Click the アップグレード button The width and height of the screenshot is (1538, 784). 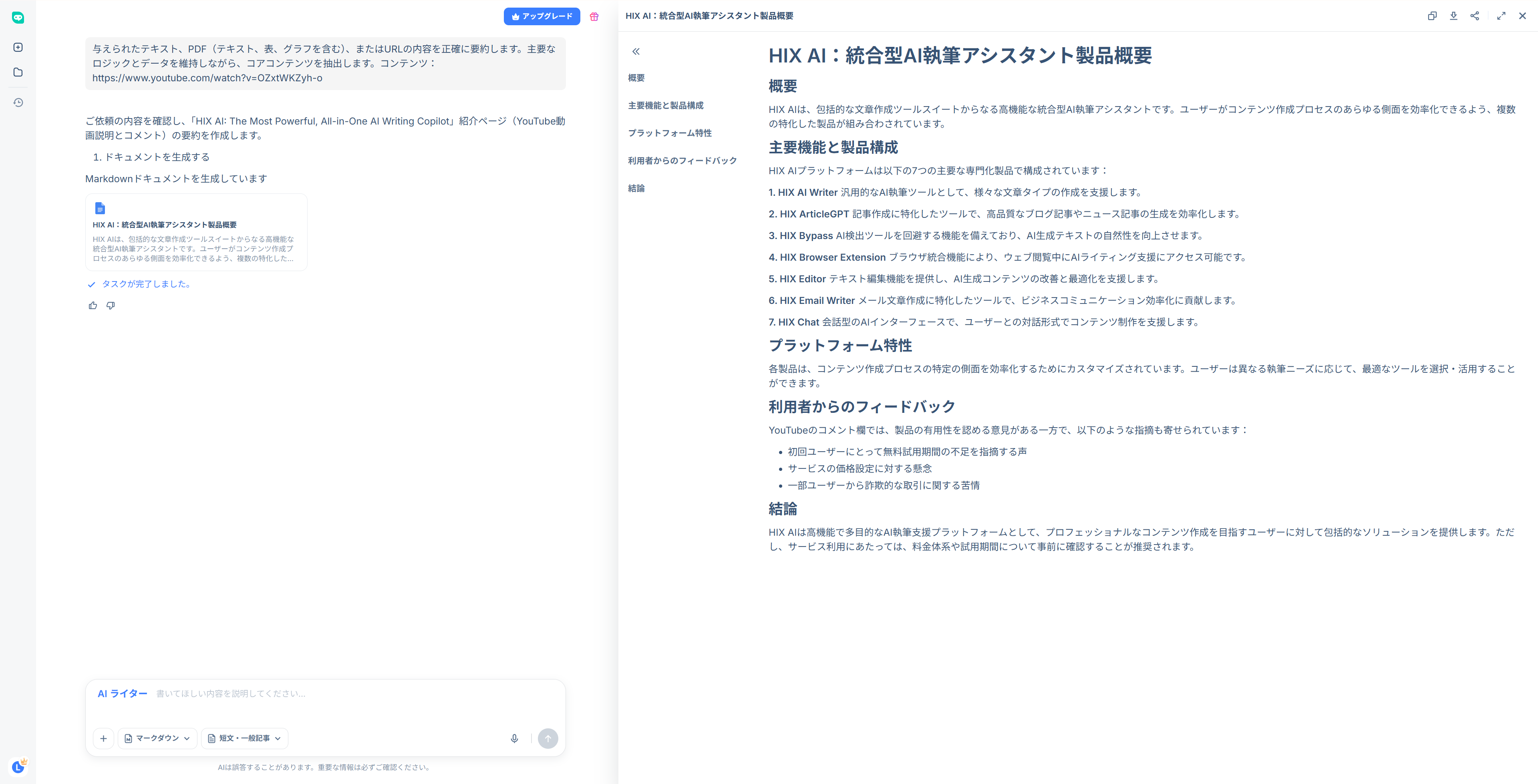pos(542,16)
